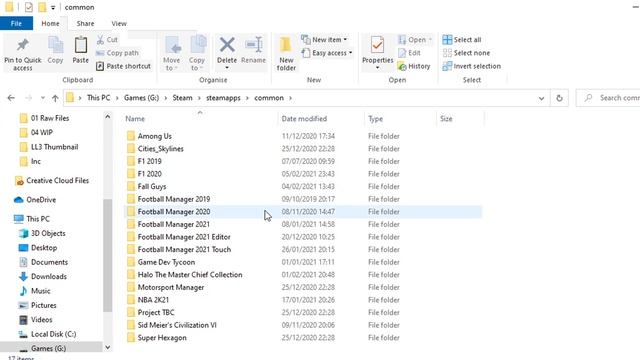The height and width of the screenshot is (360, 640).
Task: Sort by the Size column header
Action: pos(460,119)
